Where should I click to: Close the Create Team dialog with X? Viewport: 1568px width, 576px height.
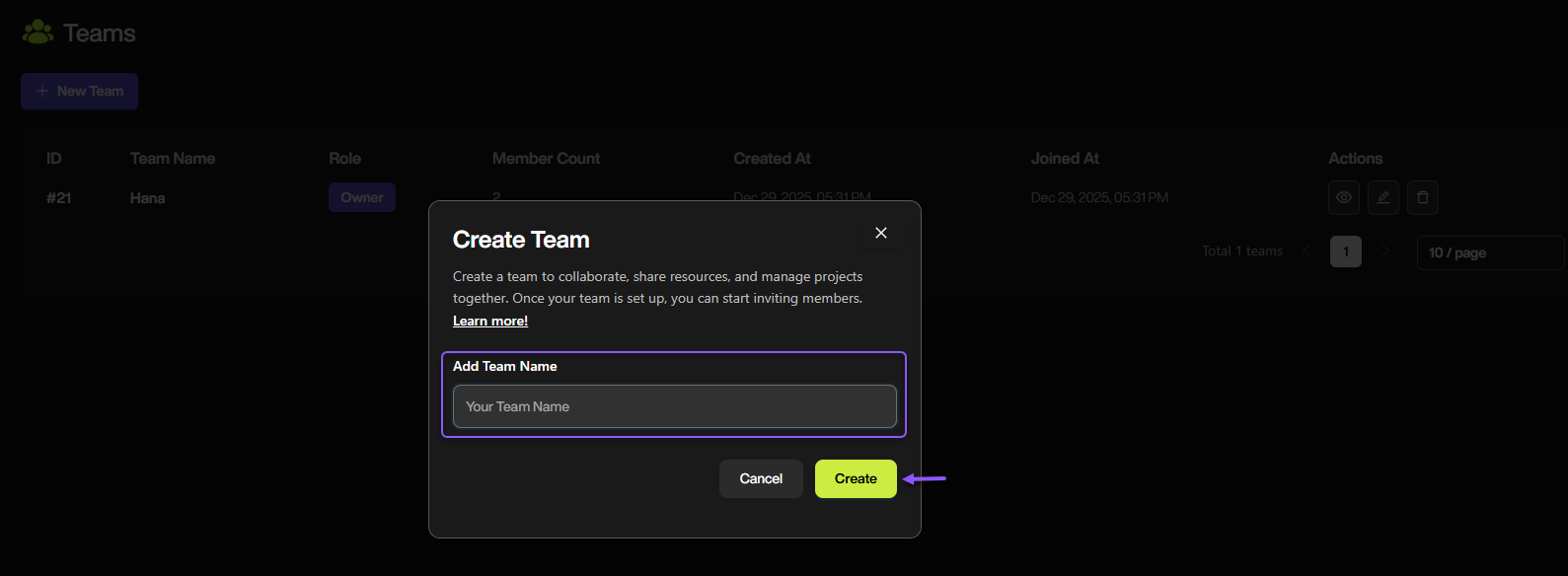(x=881, y=233)
